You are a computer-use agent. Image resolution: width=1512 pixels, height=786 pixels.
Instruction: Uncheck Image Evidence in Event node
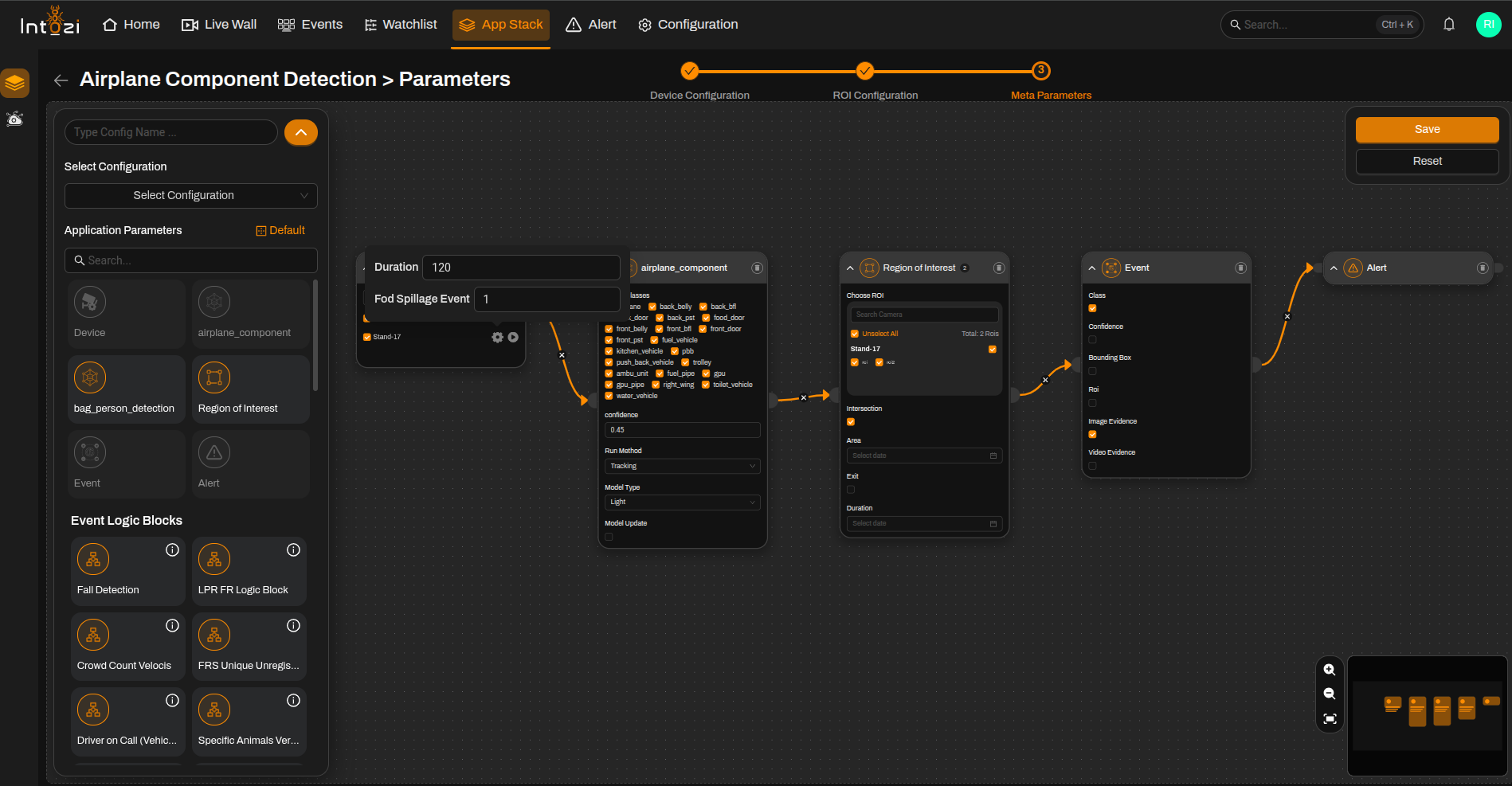pyautogui.click(x=1092, y=435)
